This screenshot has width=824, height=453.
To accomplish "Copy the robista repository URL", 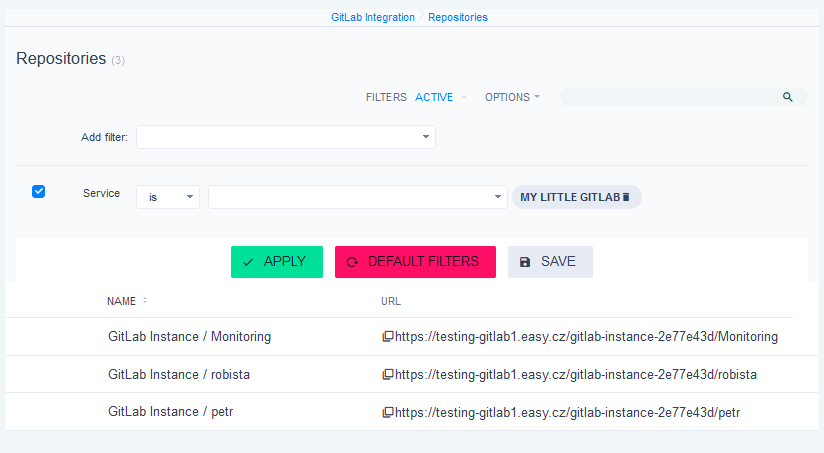I will pos(388,375).
